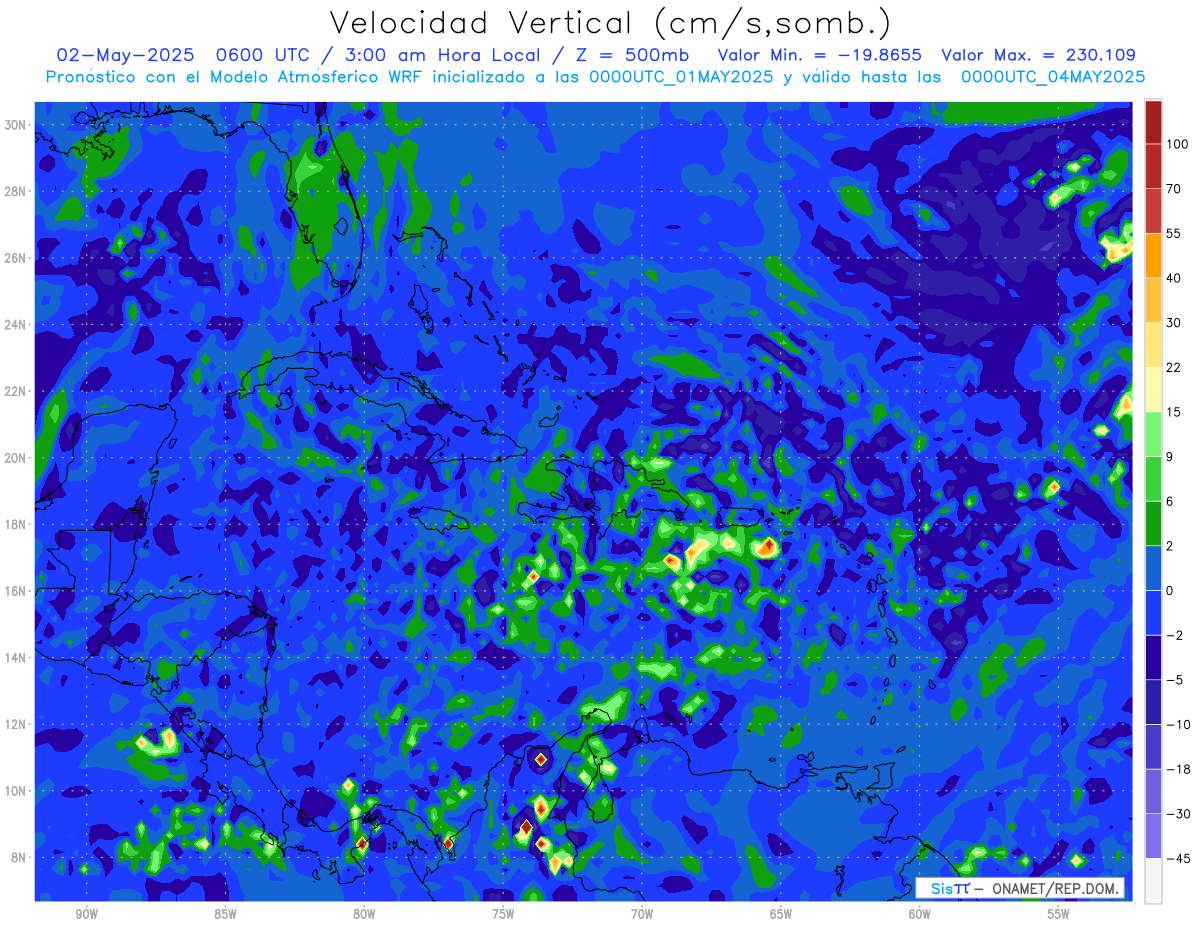Click the colorbar value '40'

pyautogui.click(x=1174, y=278)
